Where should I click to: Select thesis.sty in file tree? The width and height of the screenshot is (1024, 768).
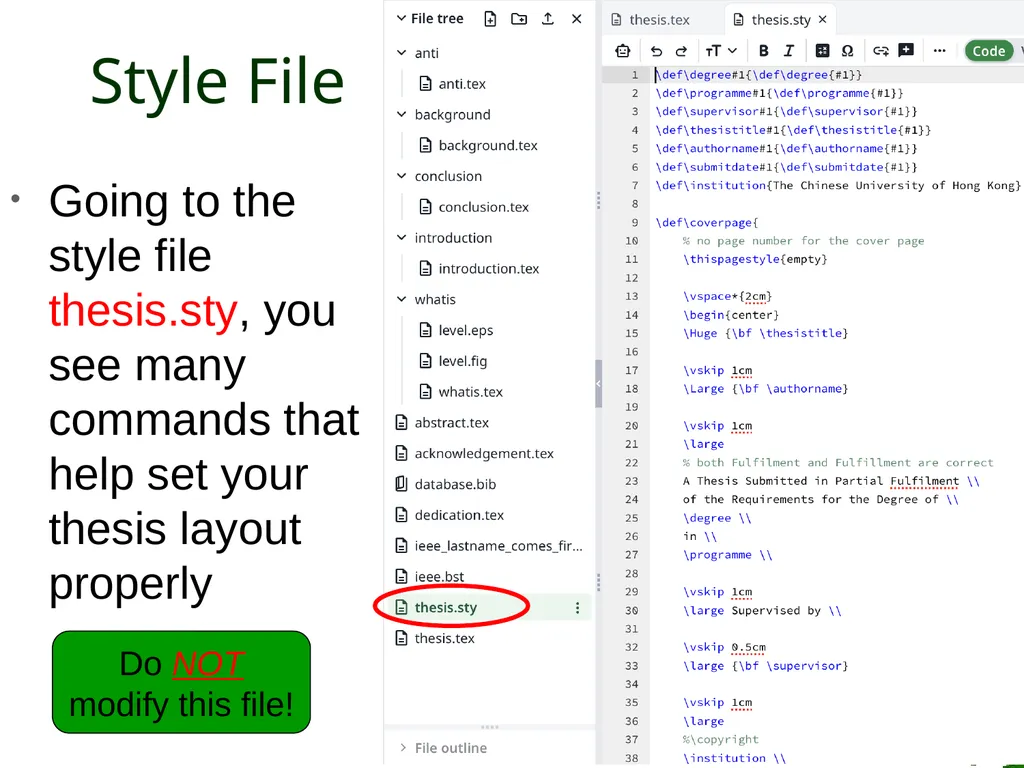(x=445, y=607)
